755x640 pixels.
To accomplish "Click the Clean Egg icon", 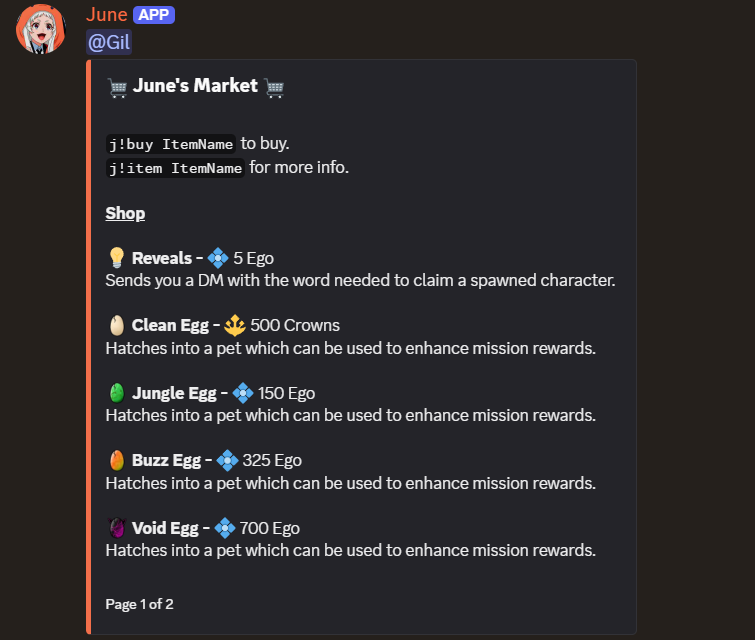I will coord(116,326).
